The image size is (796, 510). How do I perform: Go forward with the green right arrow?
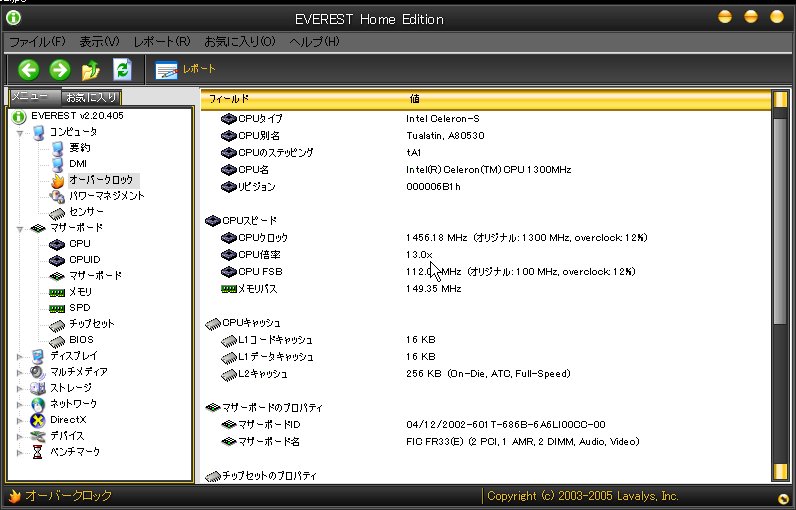point(60,70)
